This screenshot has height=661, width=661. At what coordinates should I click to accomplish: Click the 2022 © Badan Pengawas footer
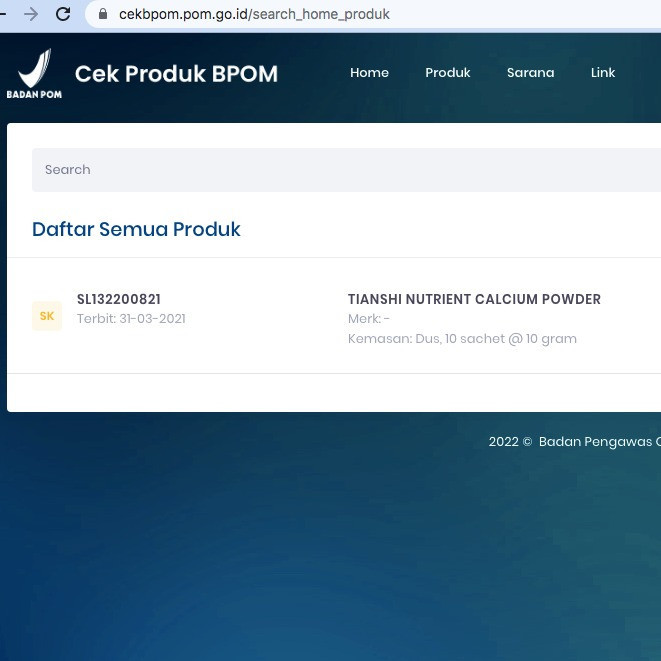(575, 441)
